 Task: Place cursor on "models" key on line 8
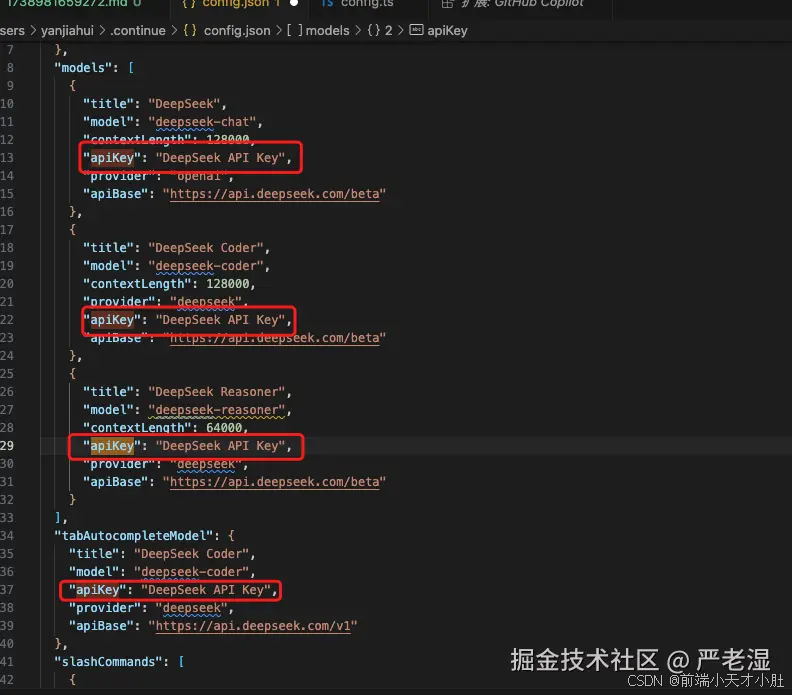click(x=83, y=68)
